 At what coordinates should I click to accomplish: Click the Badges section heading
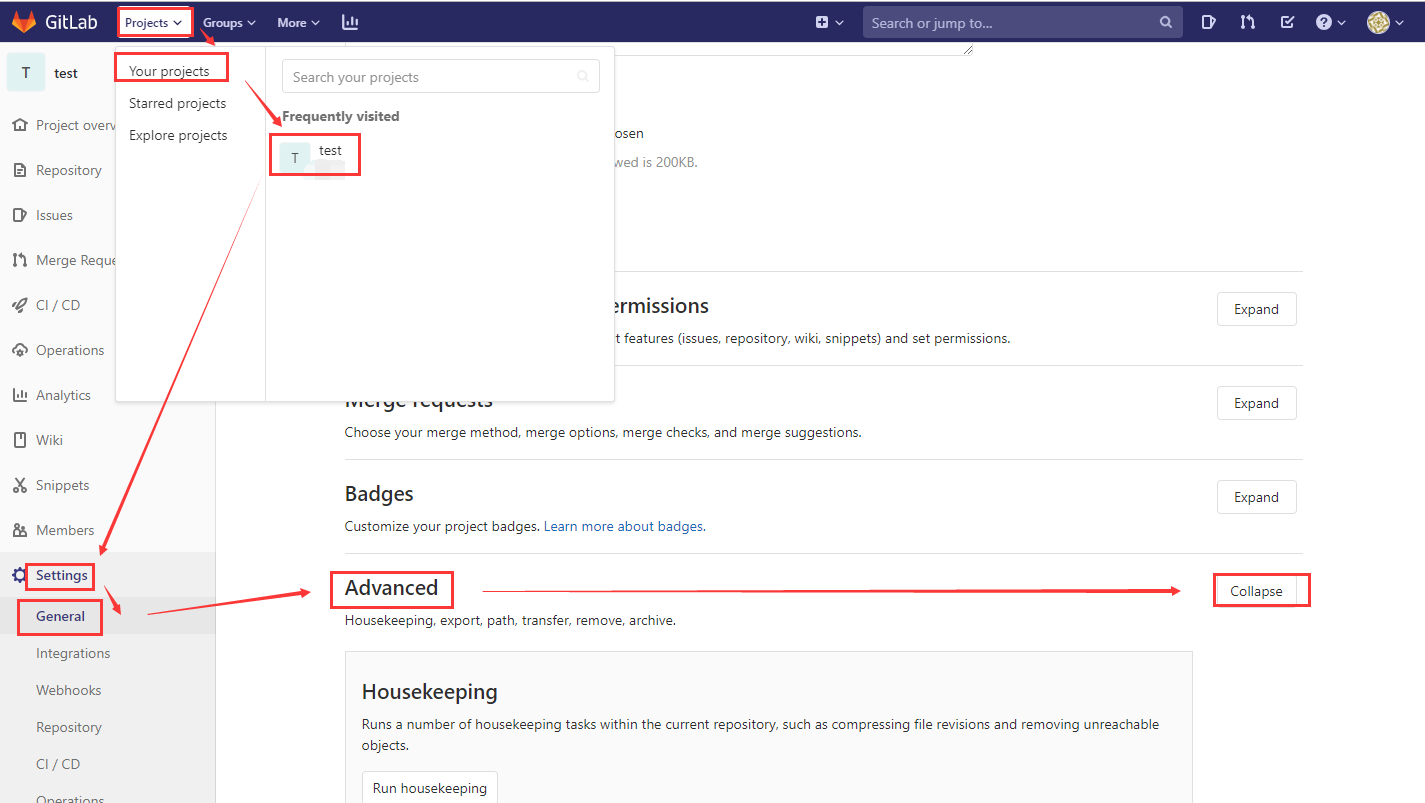379,494
